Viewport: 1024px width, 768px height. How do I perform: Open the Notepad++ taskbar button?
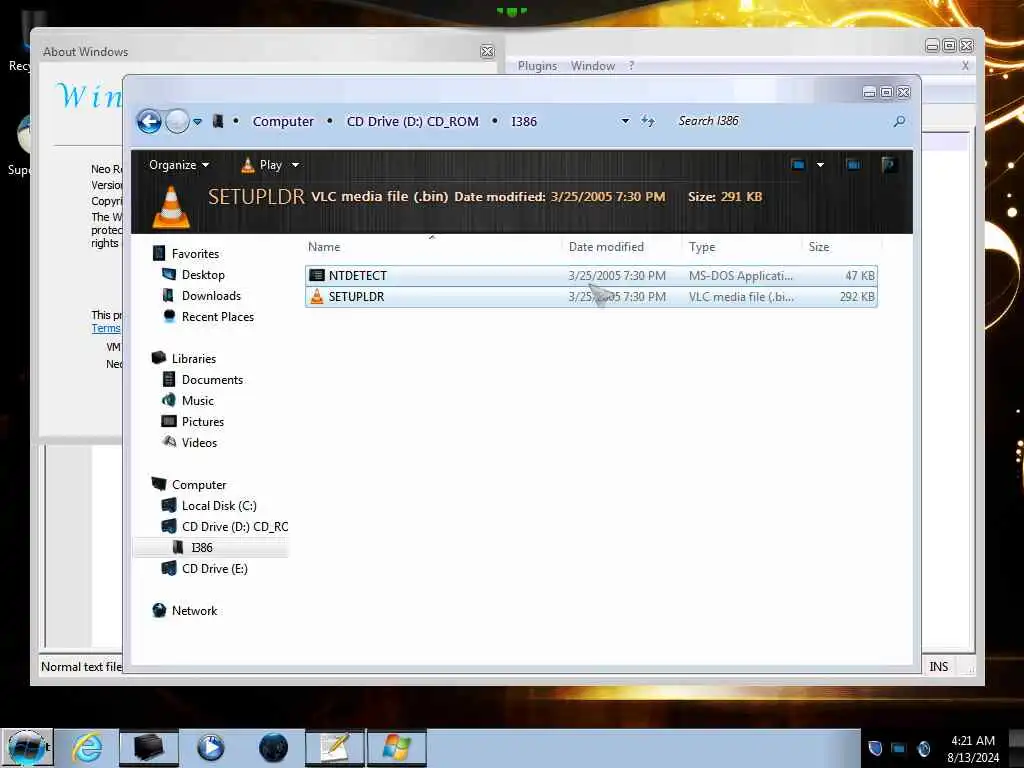tap(335, 748)
